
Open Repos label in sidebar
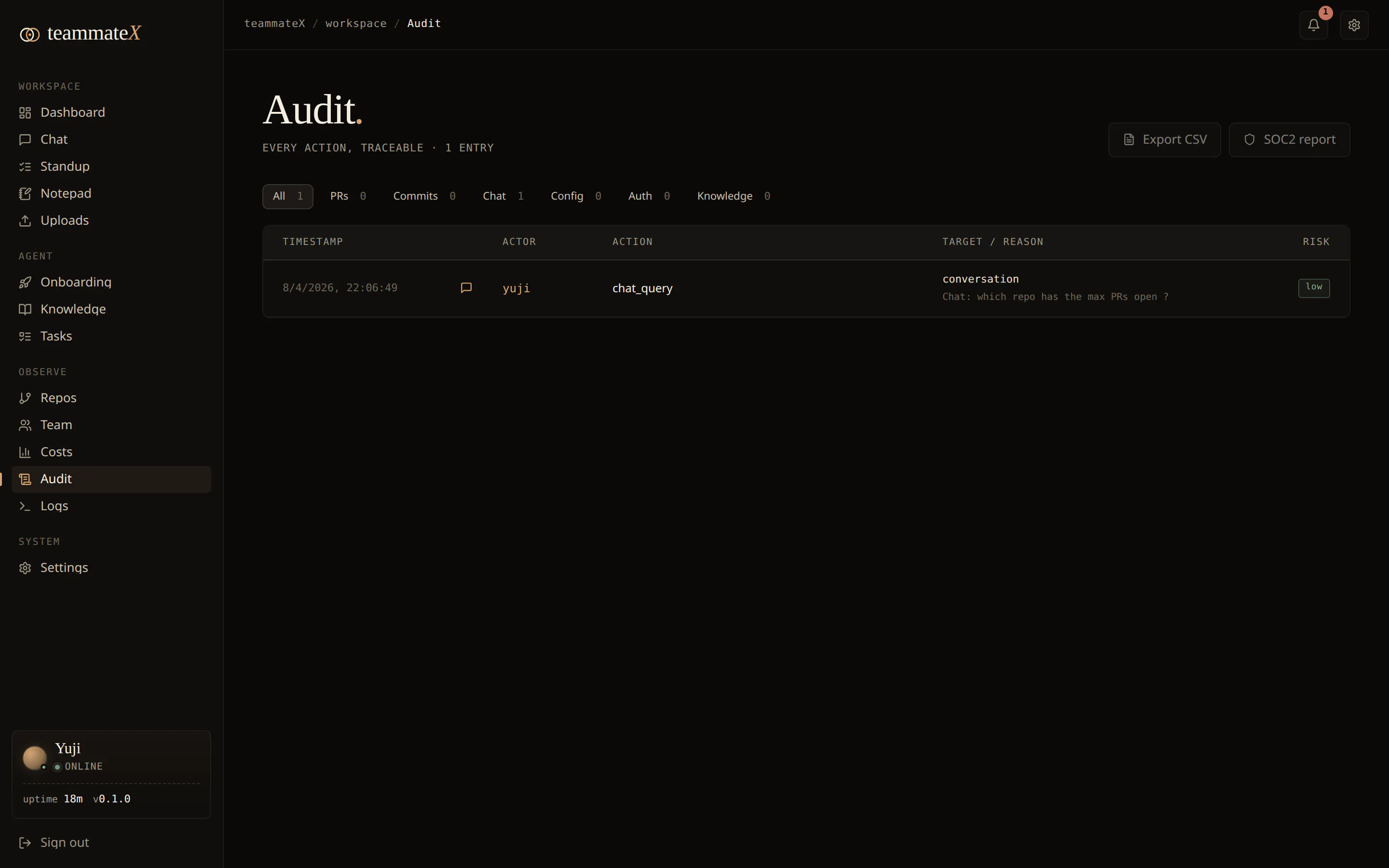click(x=58, y=398)
